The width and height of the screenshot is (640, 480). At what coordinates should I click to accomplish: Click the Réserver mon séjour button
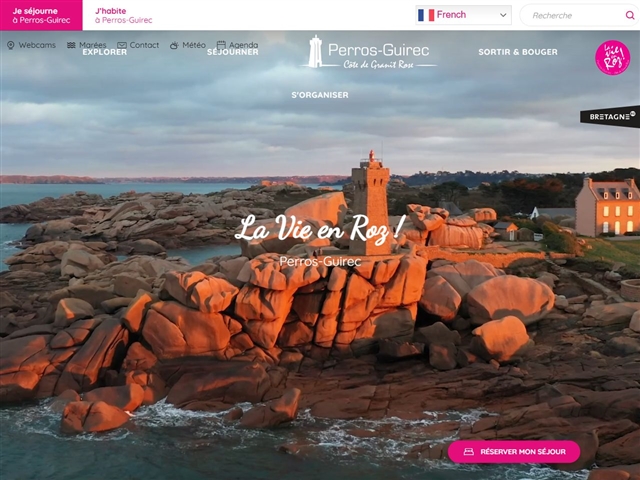pos(514,452)
